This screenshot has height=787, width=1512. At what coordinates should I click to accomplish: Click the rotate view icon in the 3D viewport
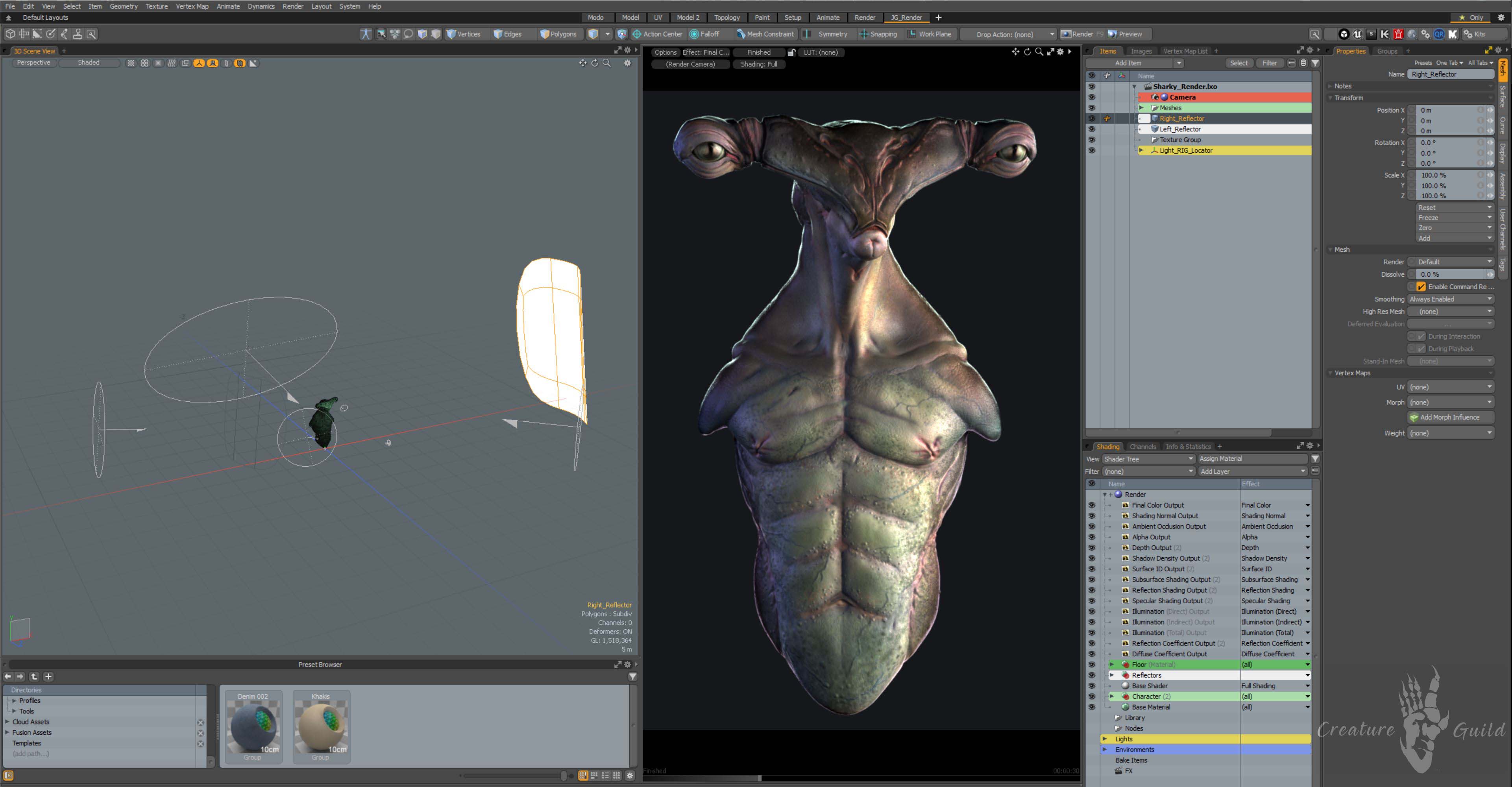(x=595, y=63)
